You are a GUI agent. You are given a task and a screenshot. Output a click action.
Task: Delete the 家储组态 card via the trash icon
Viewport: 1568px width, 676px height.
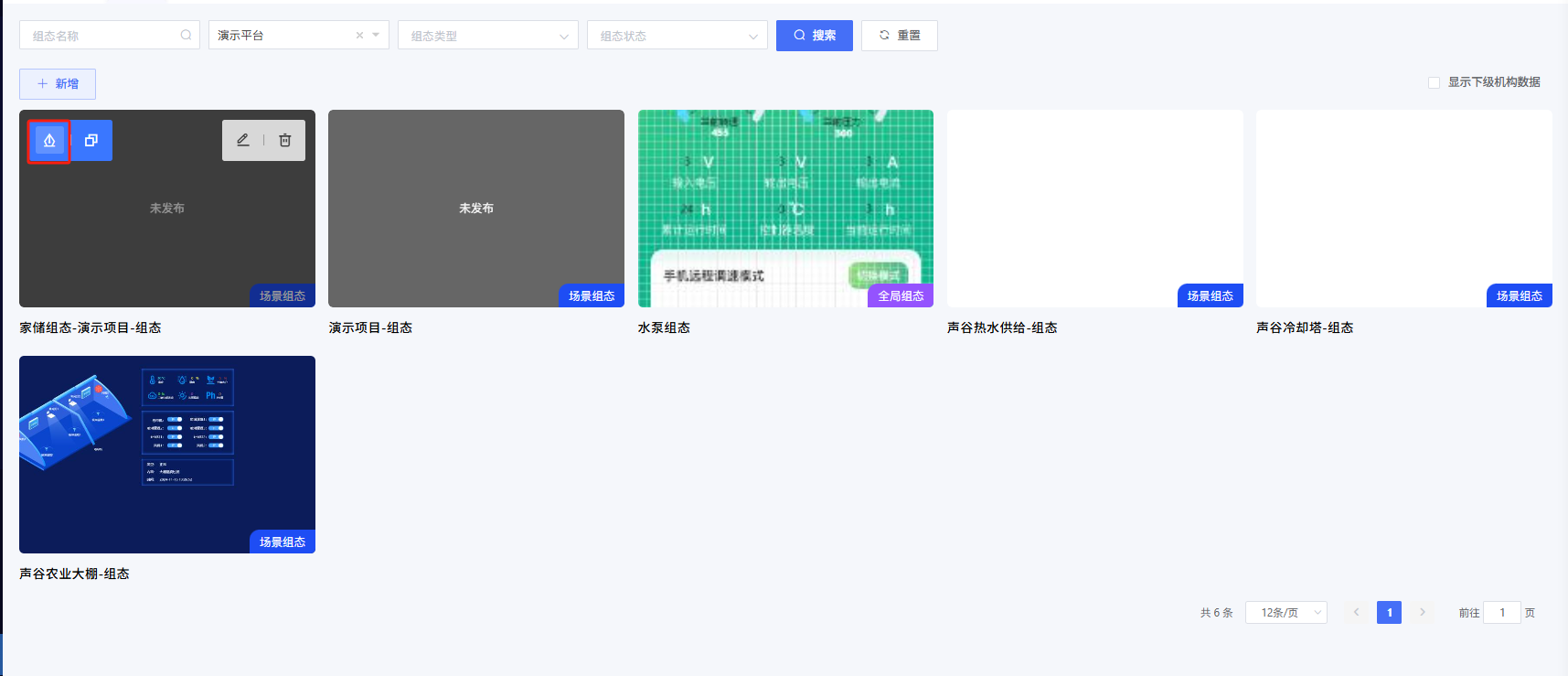point(285,140)
